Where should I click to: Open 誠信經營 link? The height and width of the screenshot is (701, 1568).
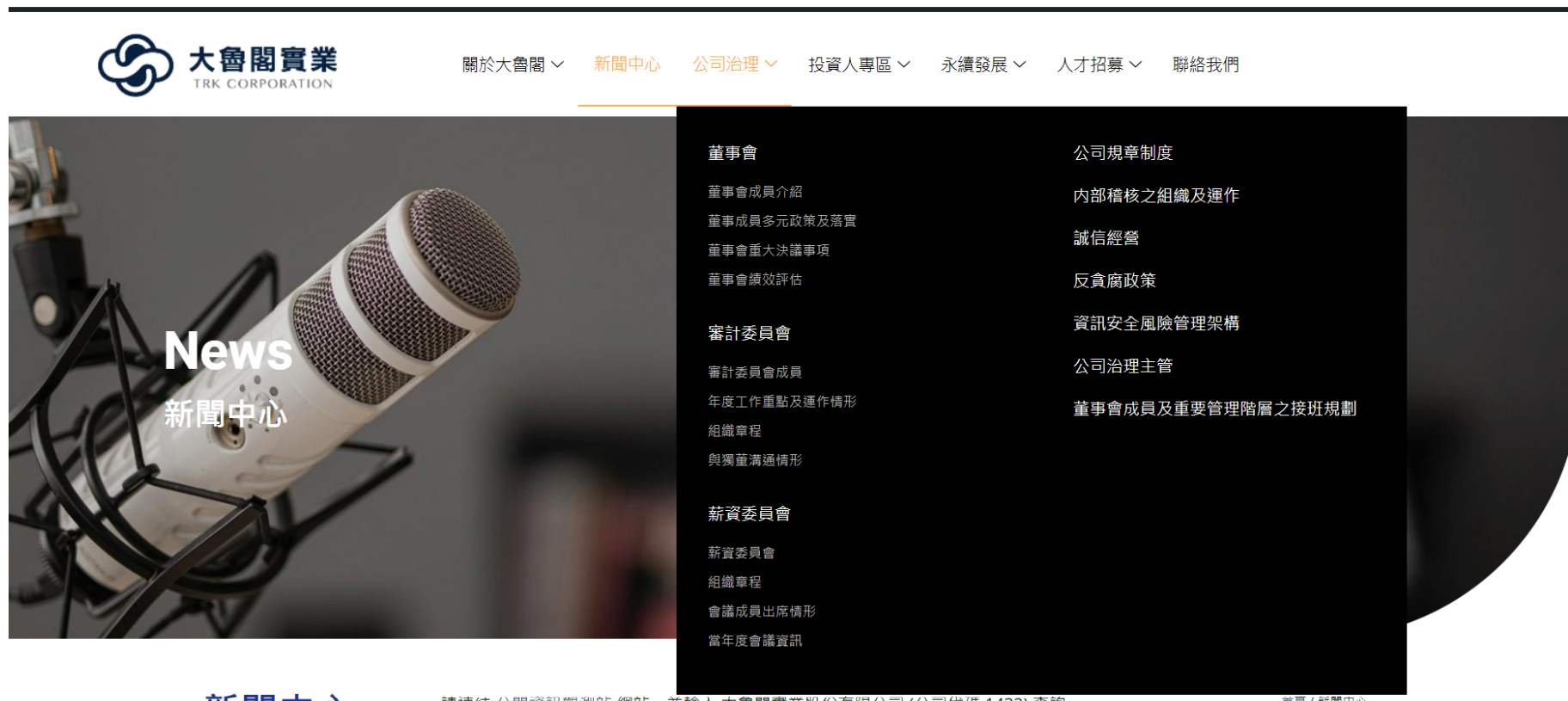[x=1106, y=238]
